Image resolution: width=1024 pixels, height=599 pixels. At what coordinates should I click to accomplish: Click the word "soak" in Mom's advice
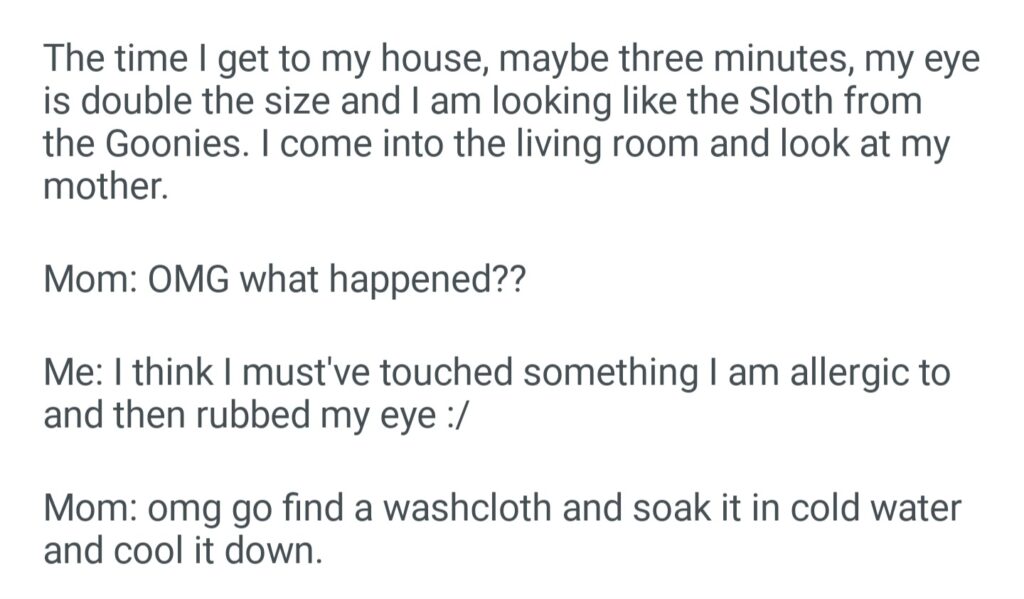click(x=613, y=509)
